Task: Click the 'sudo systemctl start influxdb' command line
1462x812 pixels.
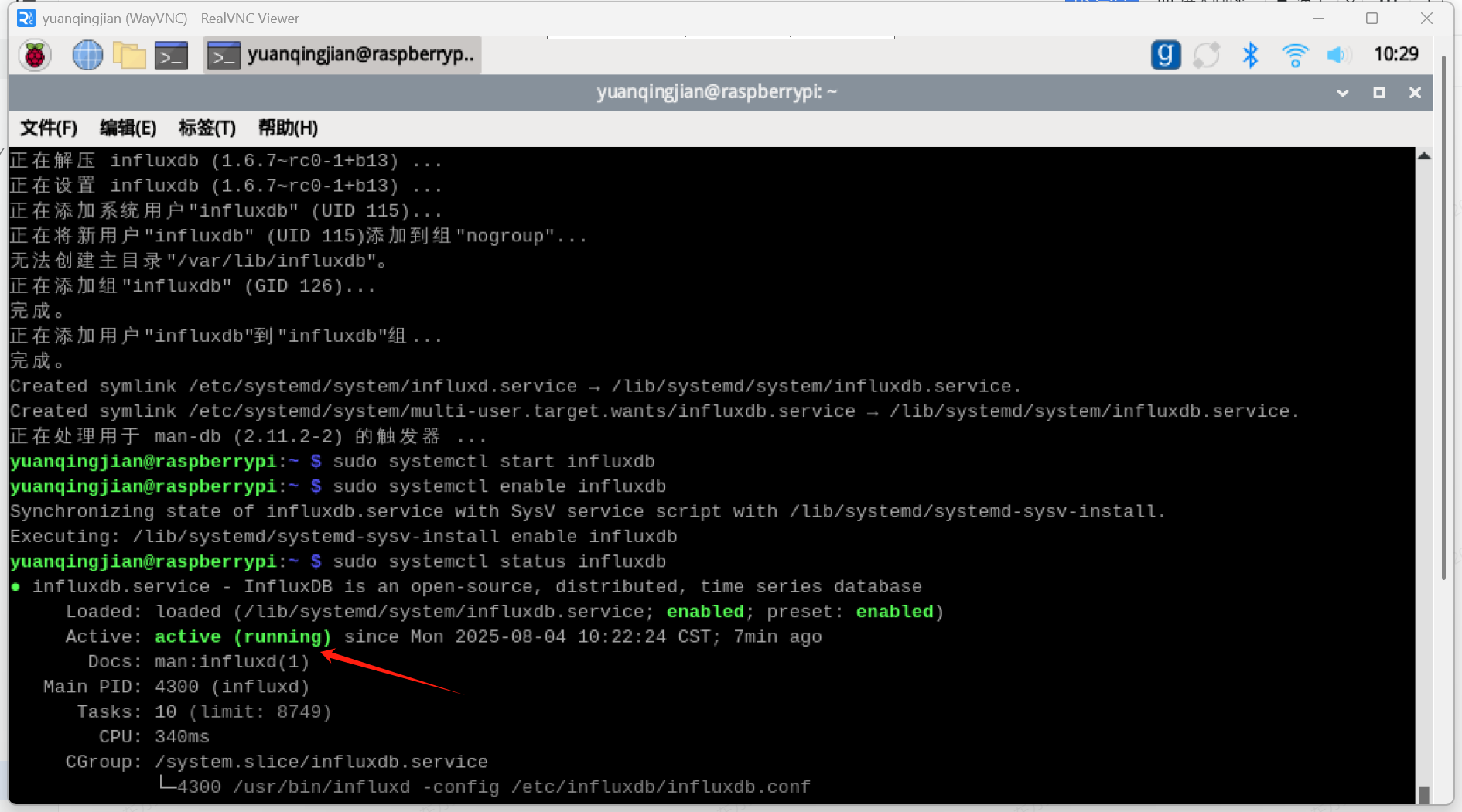Action: tap(494, 462)
